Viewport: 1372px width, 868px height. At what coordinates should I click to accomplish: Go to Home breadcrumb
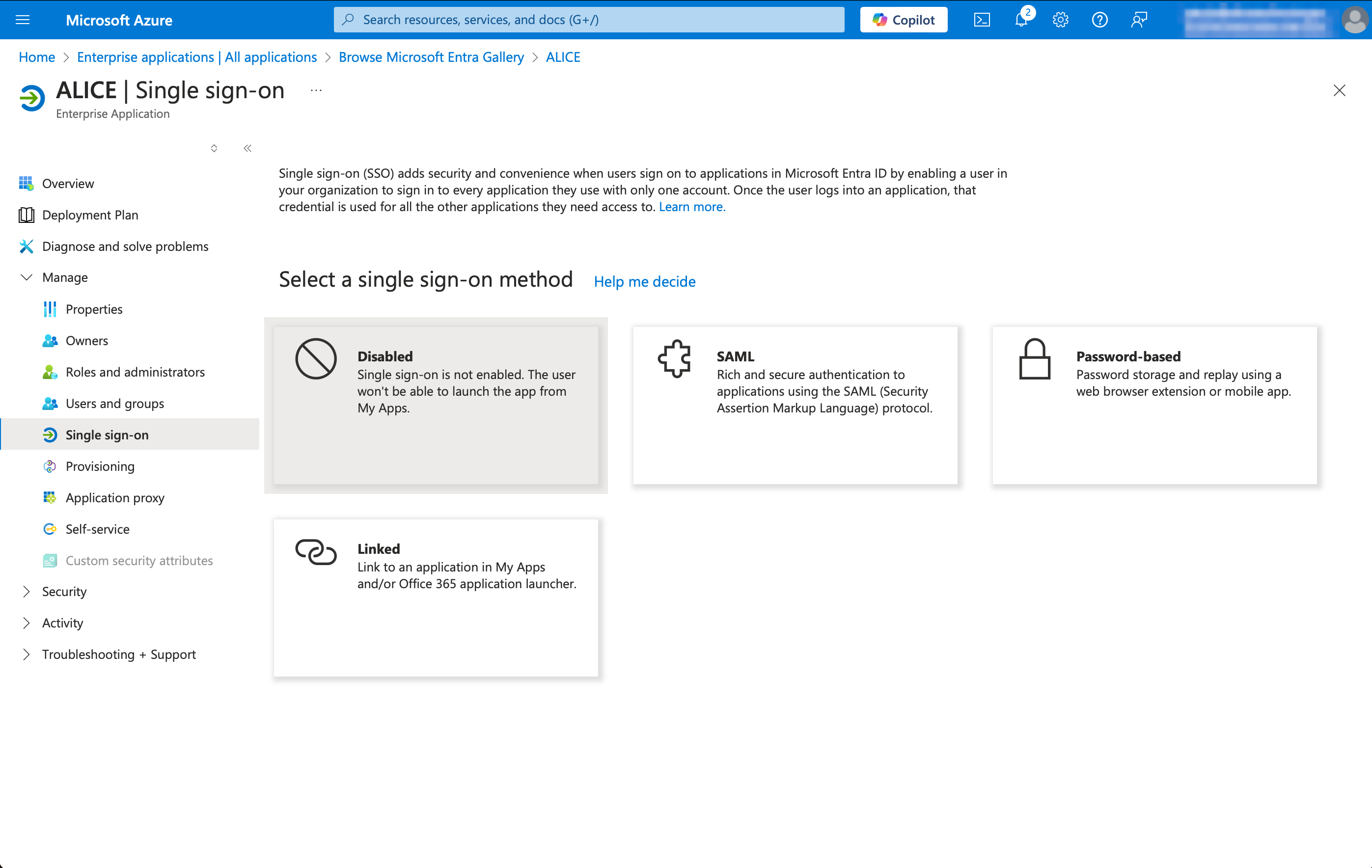tap(37, 57)
